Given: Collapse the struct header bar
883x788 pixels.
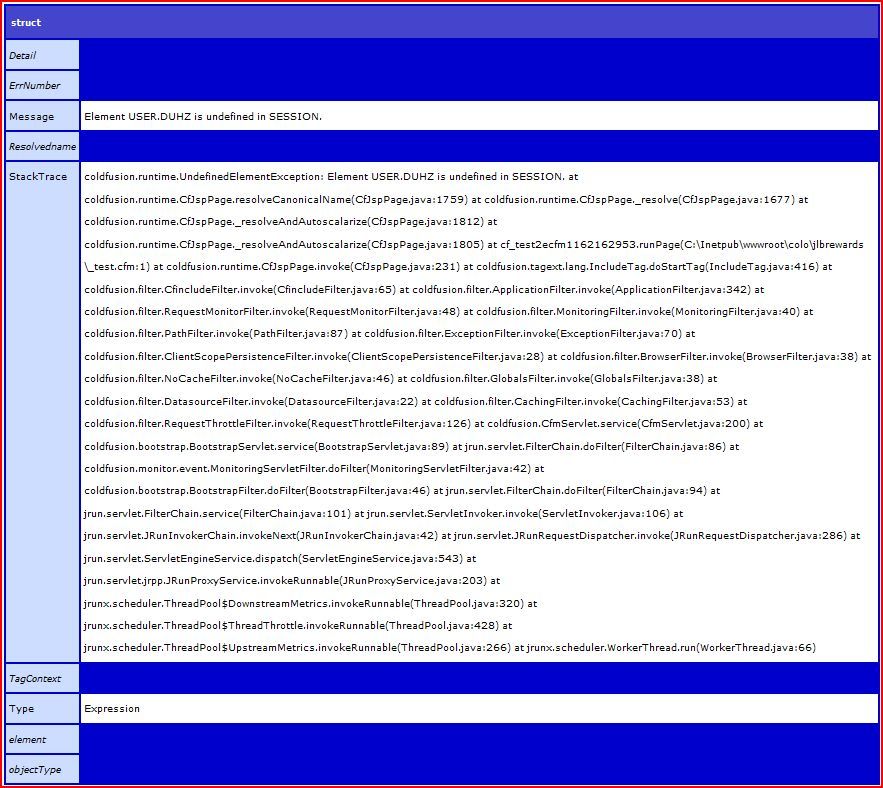Looking at the screenshot, I should (442, 23).
